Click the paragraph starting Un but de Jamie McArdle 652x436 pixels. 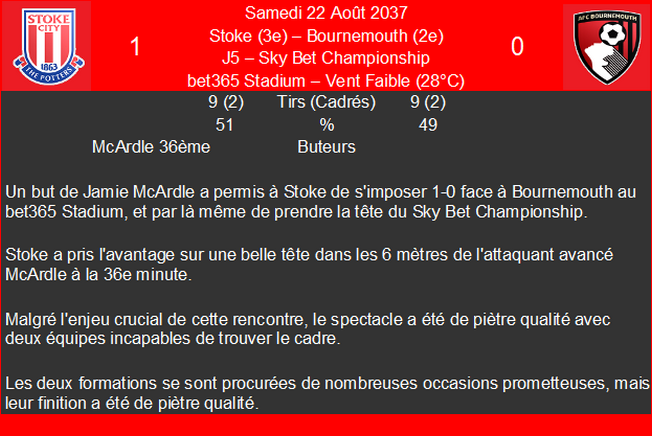click(321, 202)
